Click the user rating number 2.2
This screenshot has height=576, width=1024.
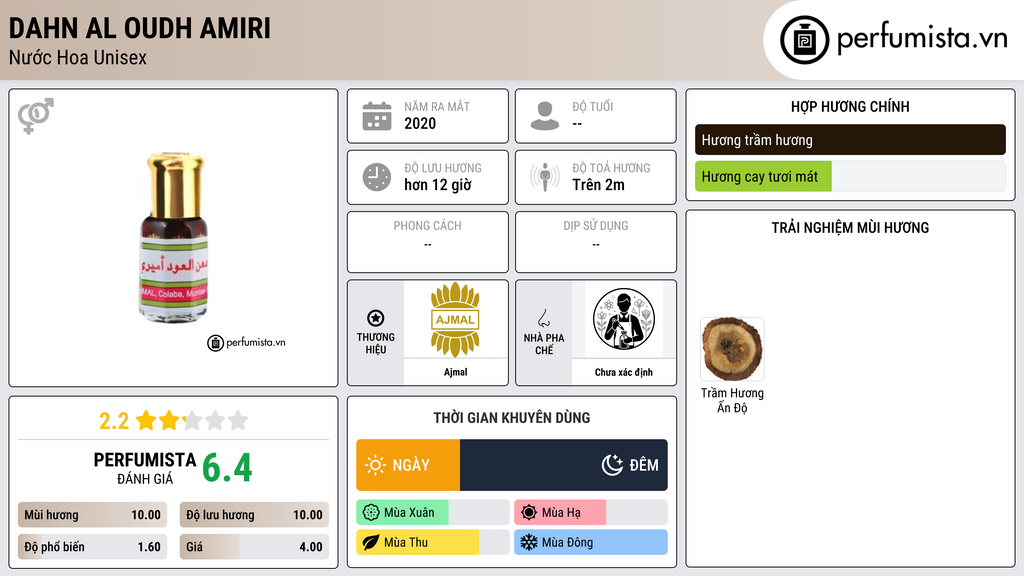click(114, 421)
